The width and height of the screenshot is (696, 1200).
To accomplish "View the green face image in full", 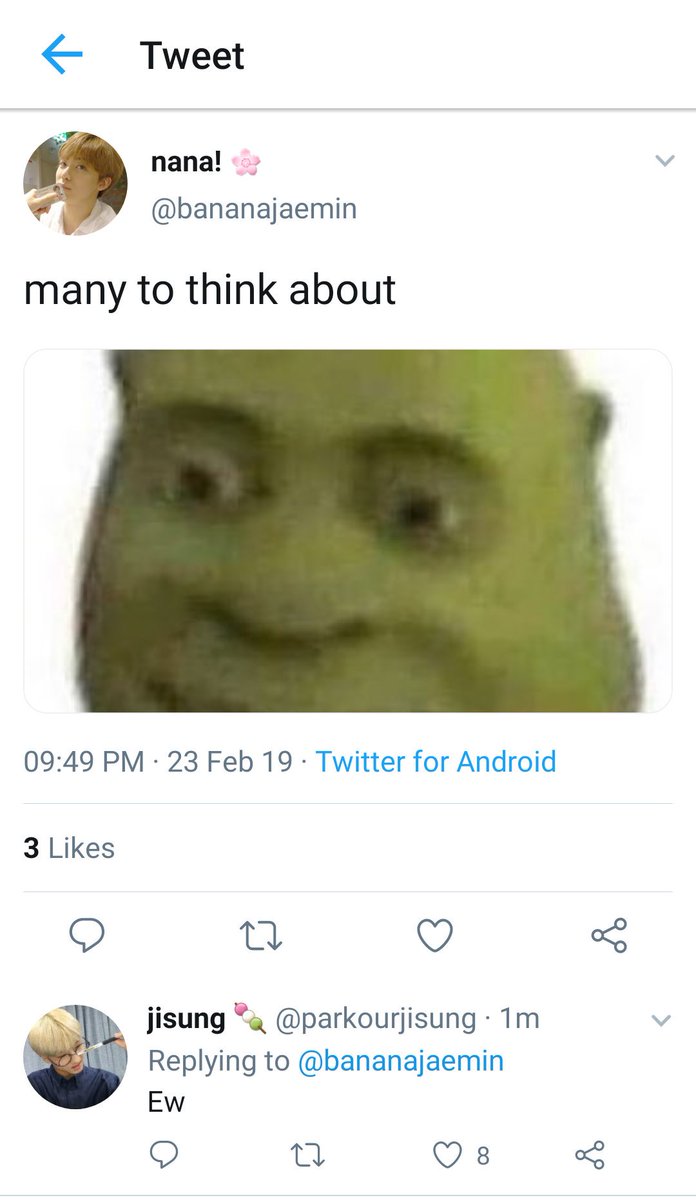I will tap(348, 530).
